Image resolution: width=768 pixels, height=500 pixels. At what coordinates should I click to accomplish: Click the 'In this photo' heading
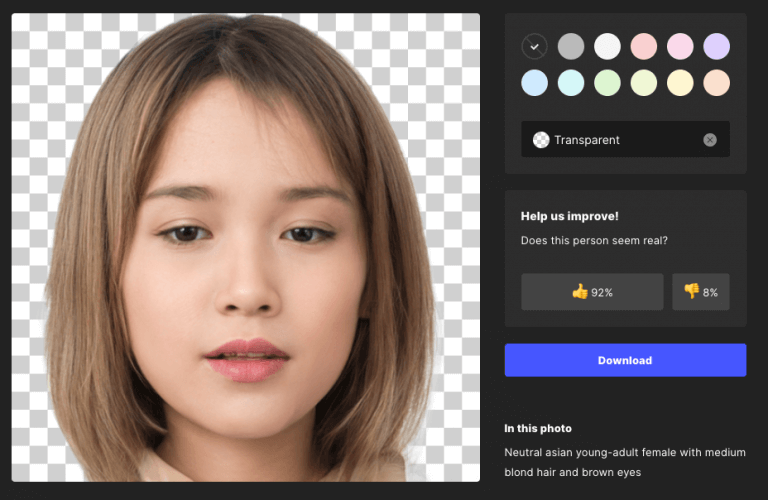[x=538, y=428]
